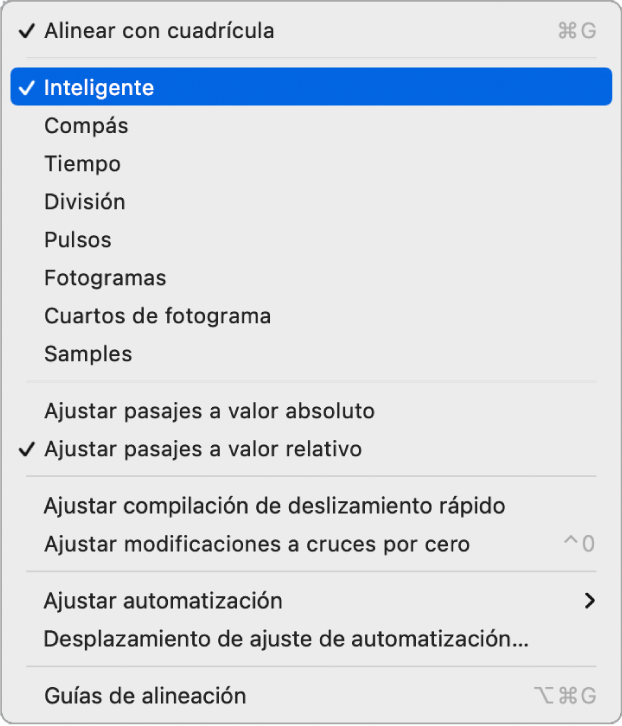This screenshot has height=726, width=622.
Task: Set snap value to Samples
Action: pos(88,354)
